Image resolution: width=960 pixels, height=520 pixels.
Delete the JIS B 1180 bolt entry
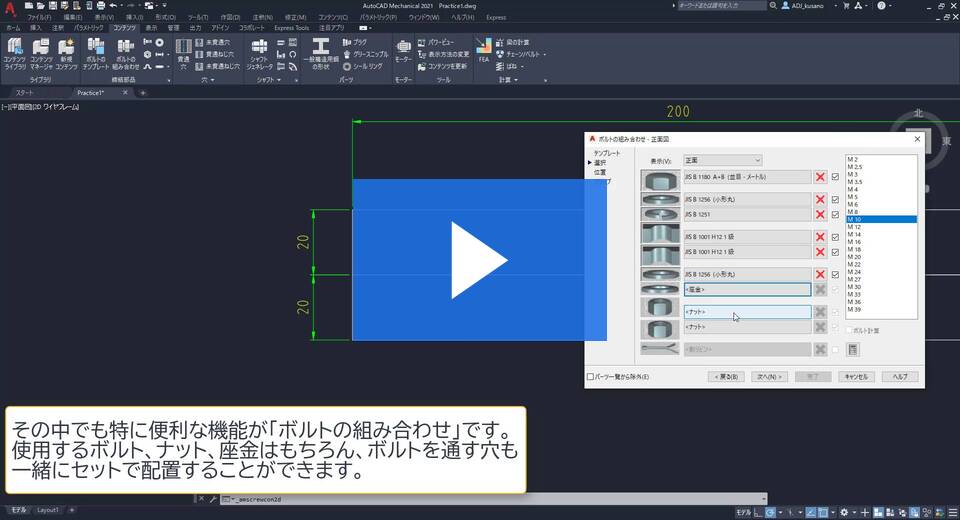click(x=820, y=177)
